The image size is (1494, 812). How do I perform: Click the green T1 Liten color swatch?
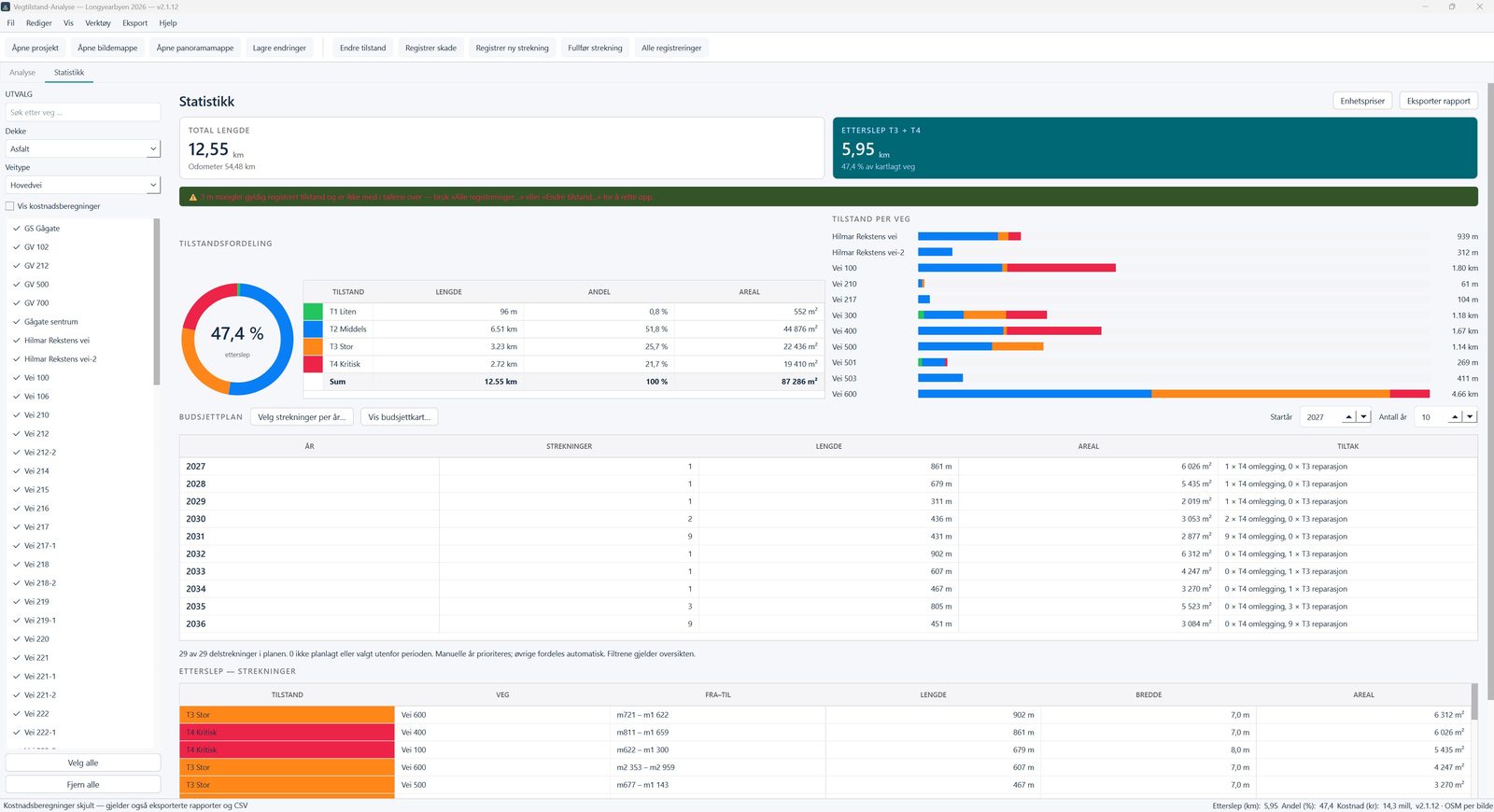pyautogui.click(x=313, y=312)
